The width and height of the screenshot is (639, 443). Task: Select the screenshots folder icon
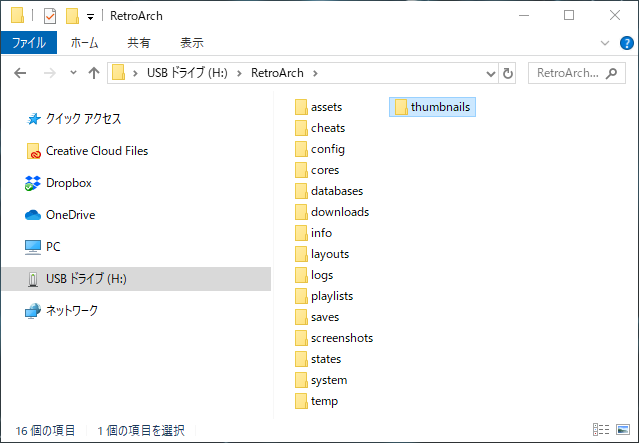point(301,338)
